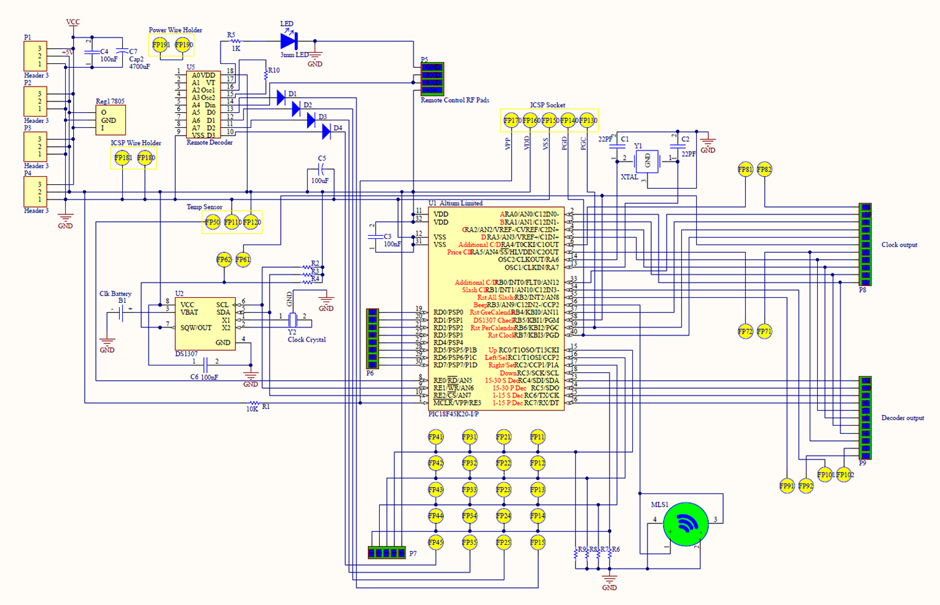
Task: Click pad FP191 in Power Wire Holder
Action: (161, 46)
